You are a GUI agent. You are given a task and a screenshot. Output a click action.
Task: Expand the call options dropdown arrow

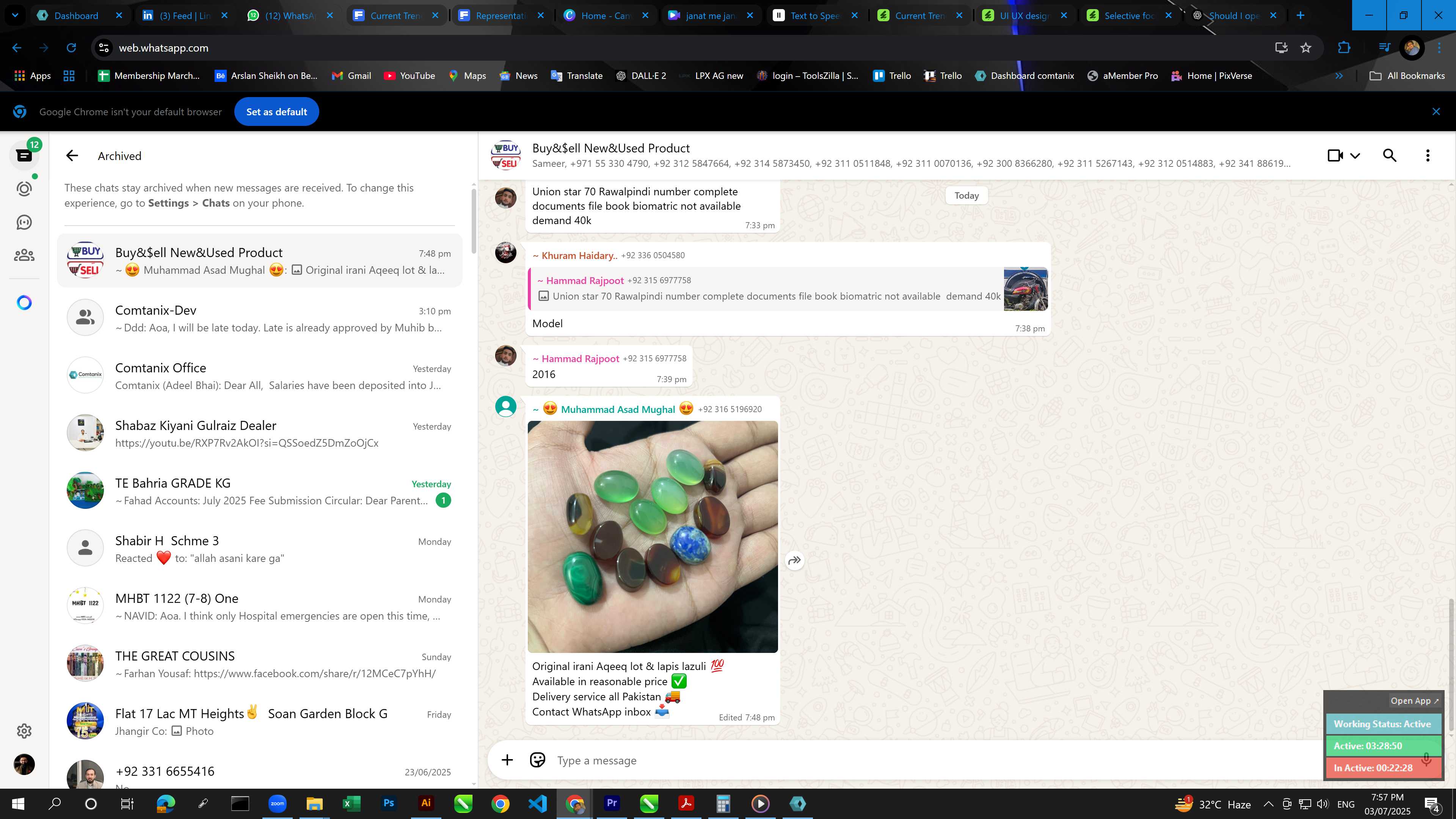[1356, 155]
